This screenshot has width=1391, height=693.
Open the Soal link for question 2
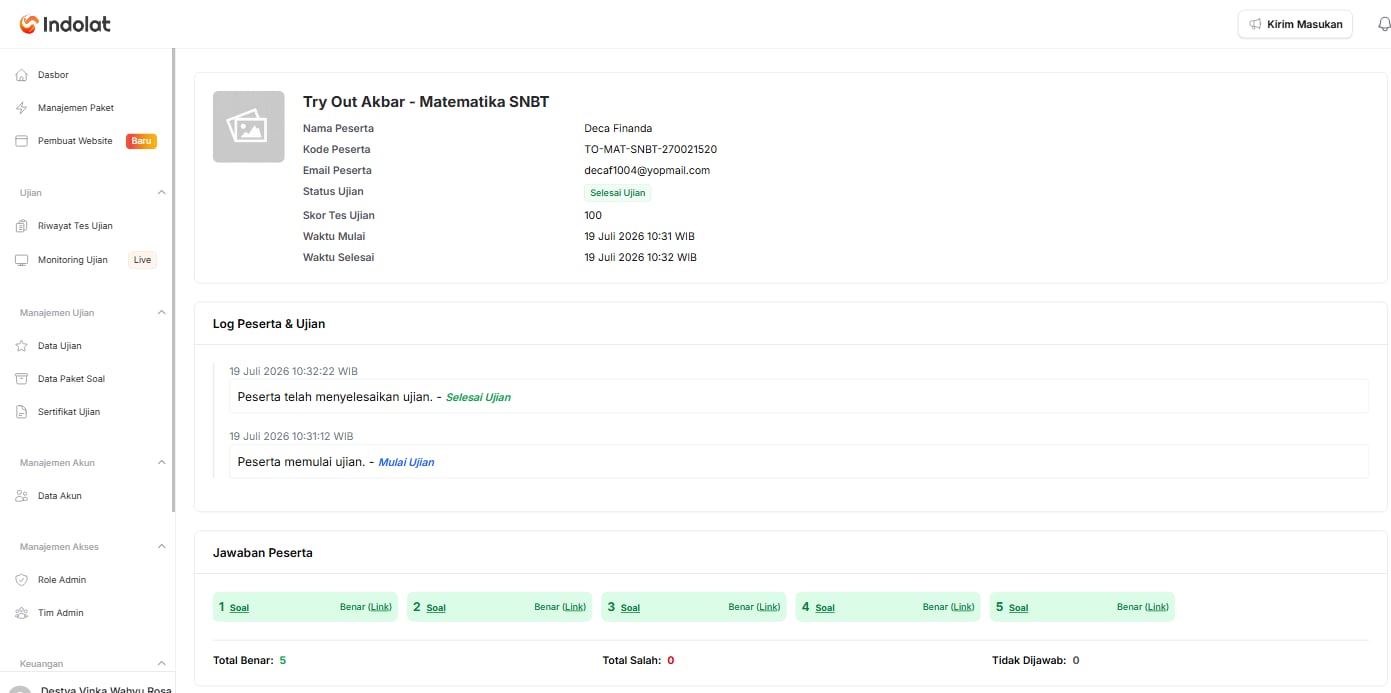436,608
